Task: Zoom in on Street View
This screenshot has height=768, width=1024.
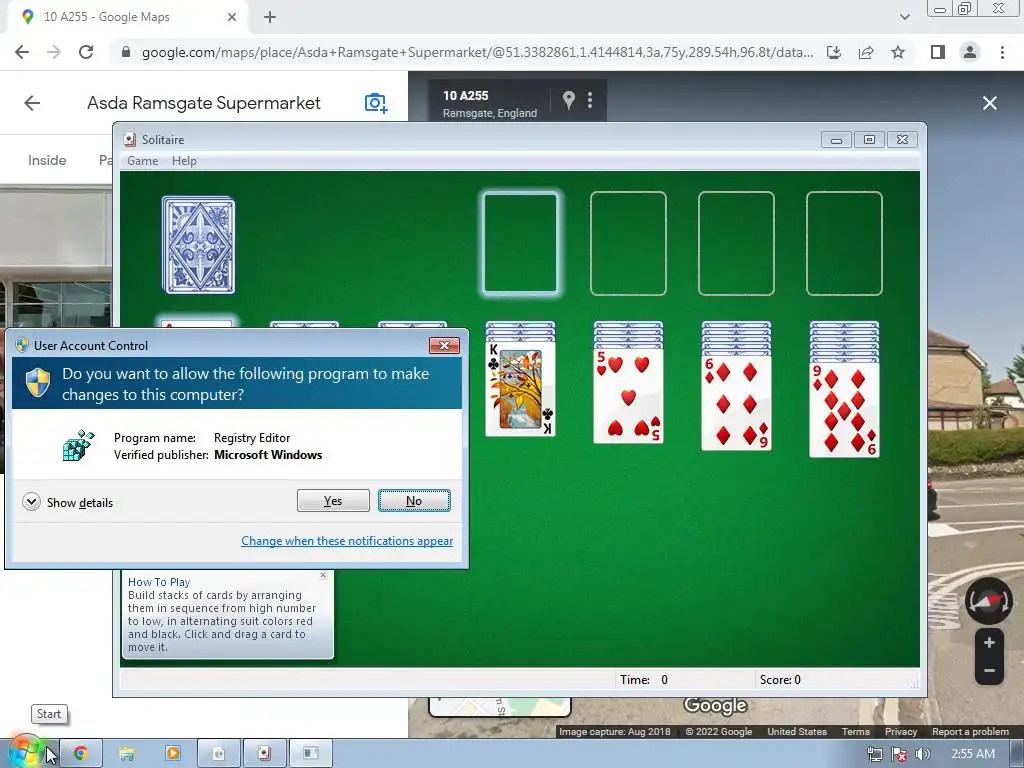Action: point(989,643)
